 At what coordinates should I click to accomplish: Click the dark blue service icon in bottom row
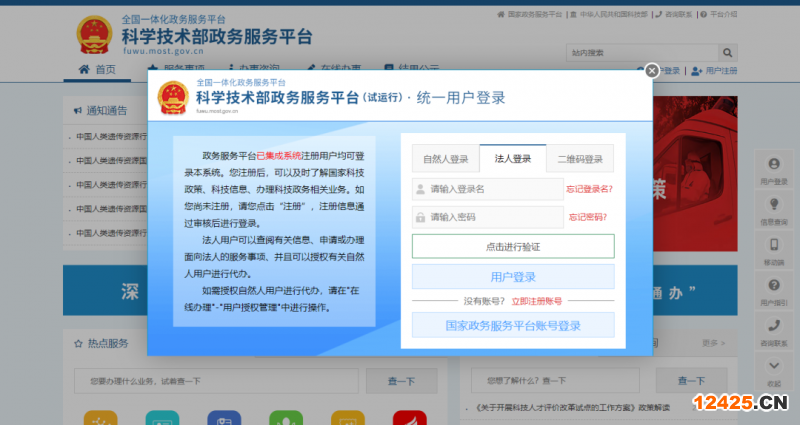pyautogui.click(x=224, y=418)
